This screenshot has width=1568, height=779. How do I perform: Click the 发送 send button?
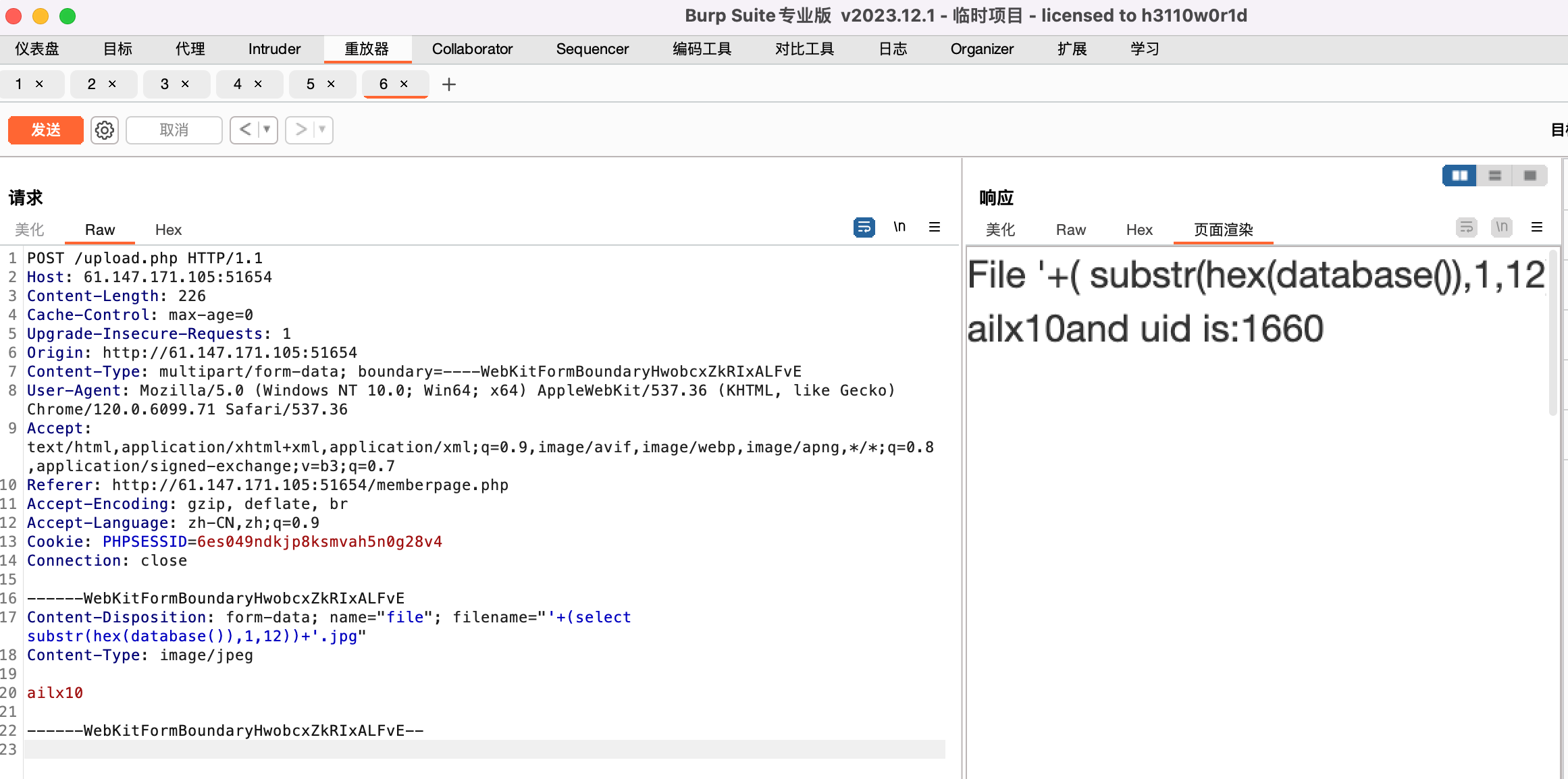[45, 130]
